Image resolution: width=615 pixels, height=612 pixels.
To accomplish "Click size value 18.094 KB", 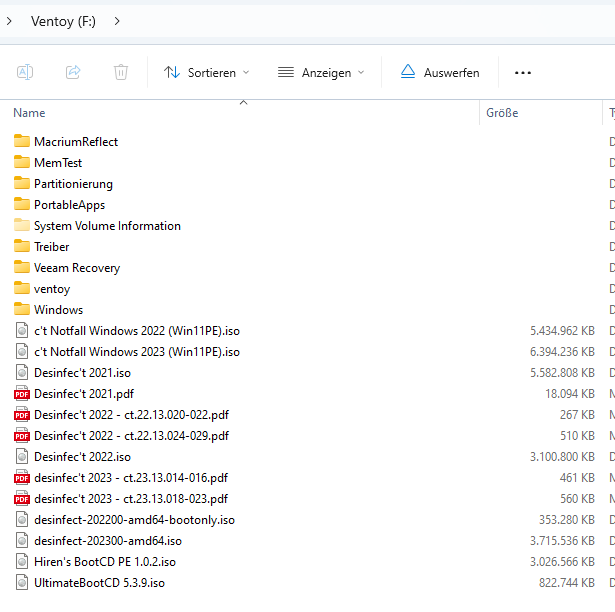I will pyautogui.click(x=570, y=394).
